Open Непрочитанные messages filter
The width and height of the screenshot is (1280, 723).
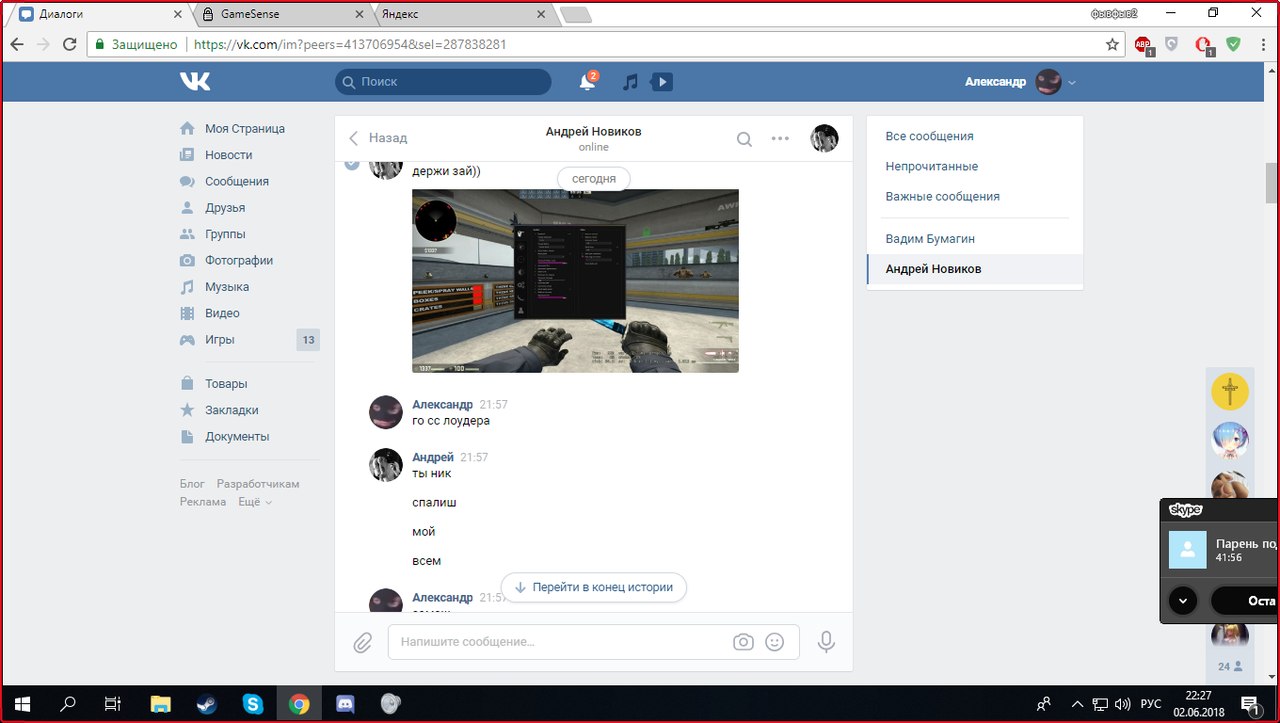[x=931, y=166]
